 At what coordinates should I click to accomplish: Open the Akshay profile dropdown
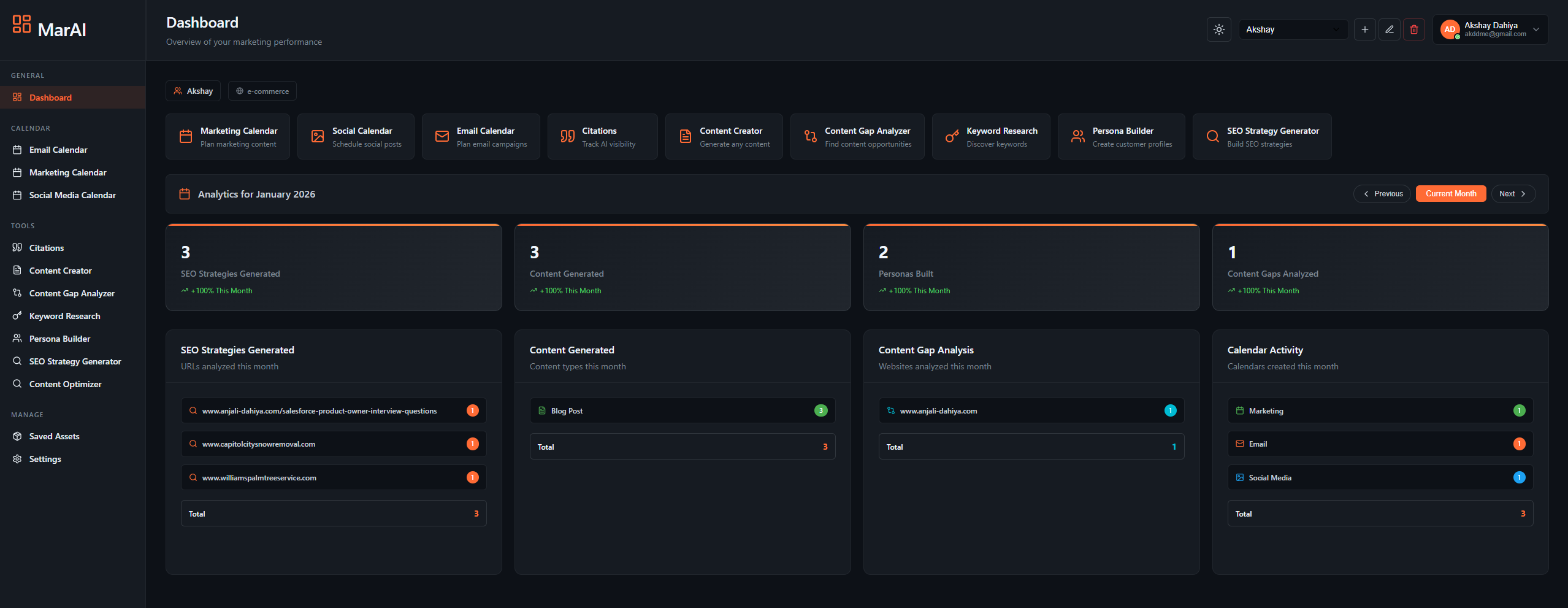coord(1292,29)
